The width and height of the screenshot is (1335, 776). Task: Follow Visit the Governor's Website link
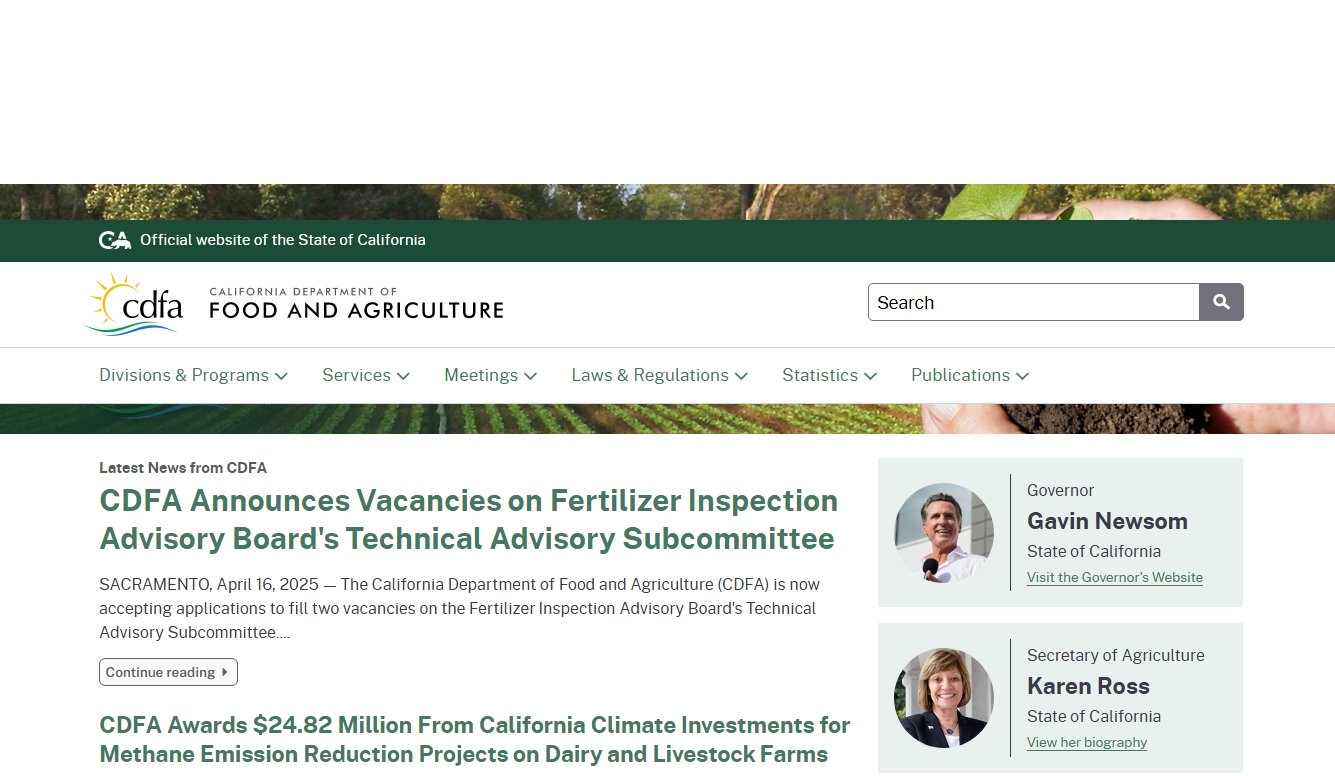pyautogui.click(x=1115, y=577)
